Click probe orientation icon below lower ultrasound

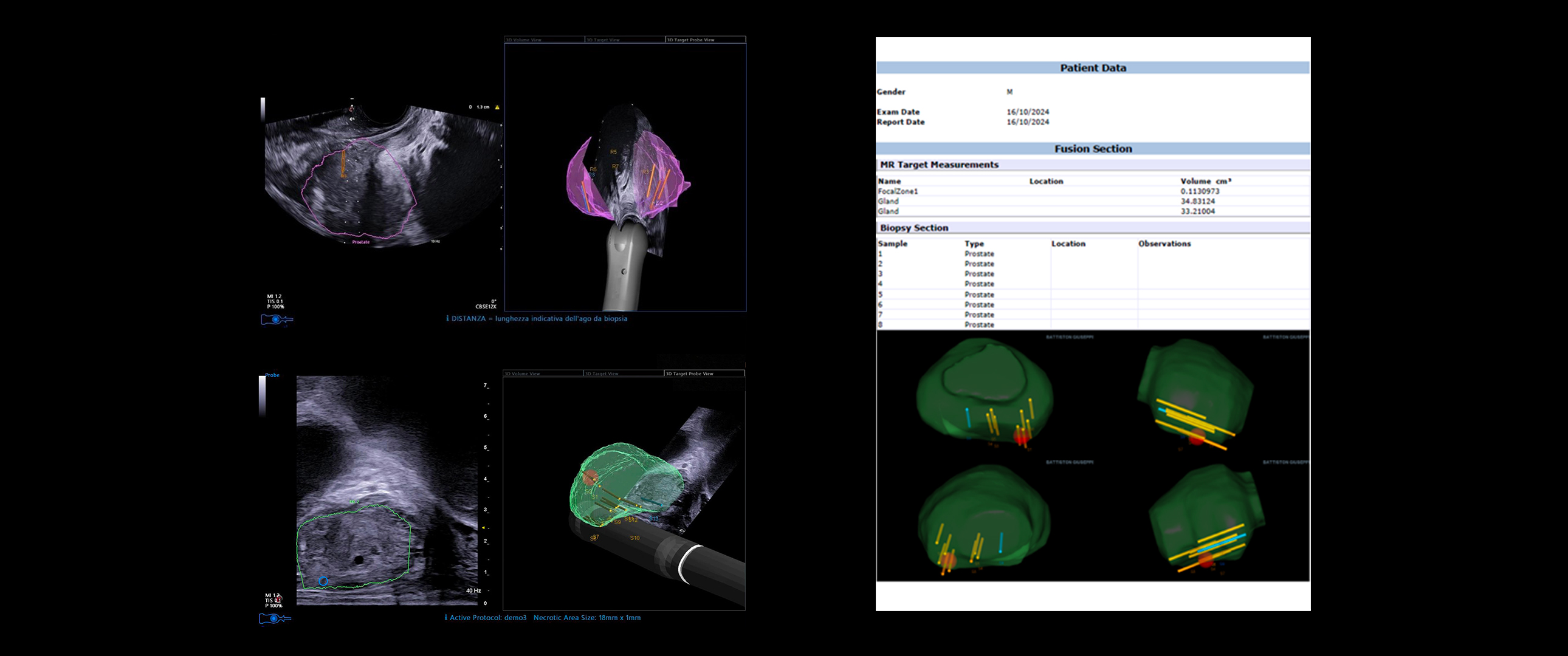coord(275,618)
